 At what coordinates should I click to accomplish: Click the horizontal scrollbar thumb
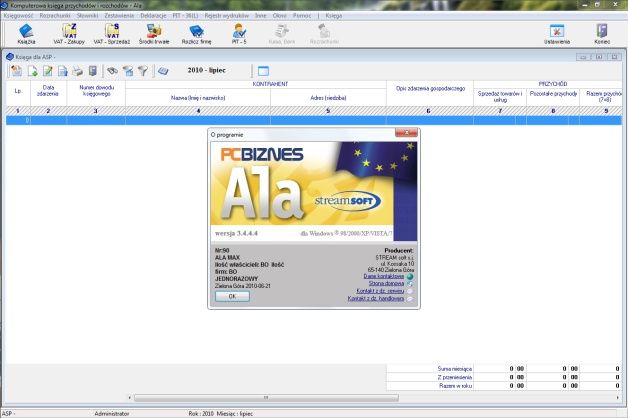(266, 398)
